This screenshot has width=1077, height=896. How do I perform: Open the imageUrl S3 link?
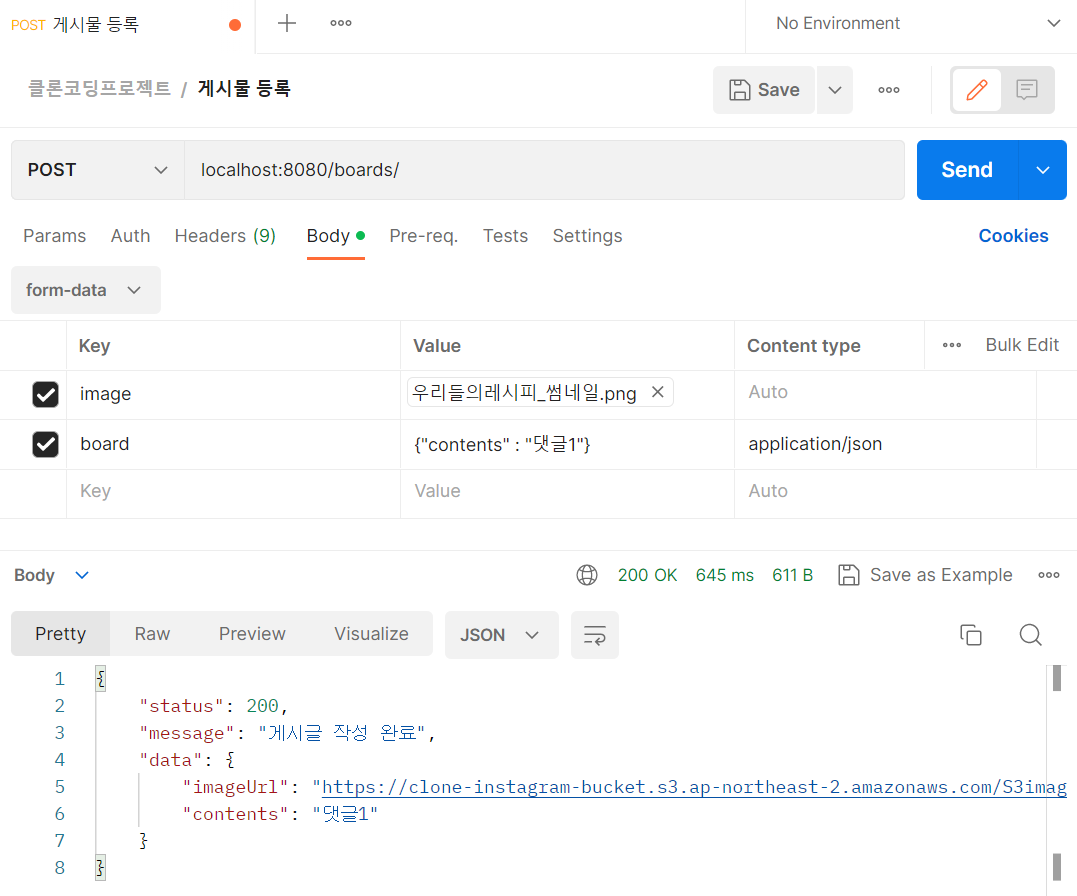point(694,787)
